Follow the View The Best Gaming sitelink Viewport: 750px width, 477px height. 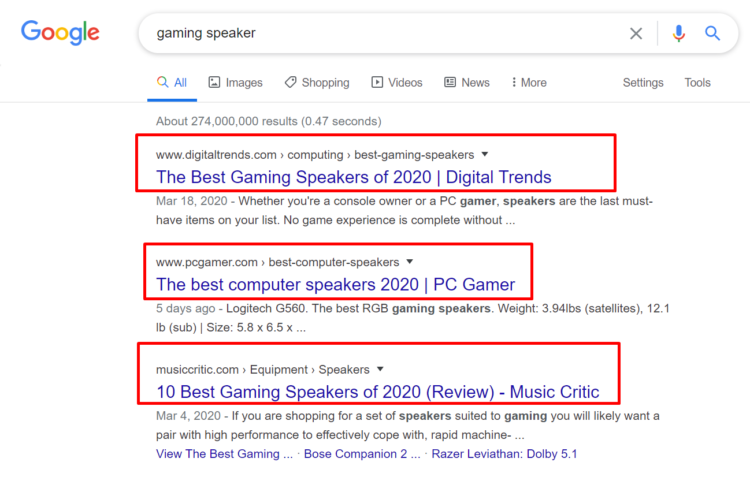click(x=224, y=454)
